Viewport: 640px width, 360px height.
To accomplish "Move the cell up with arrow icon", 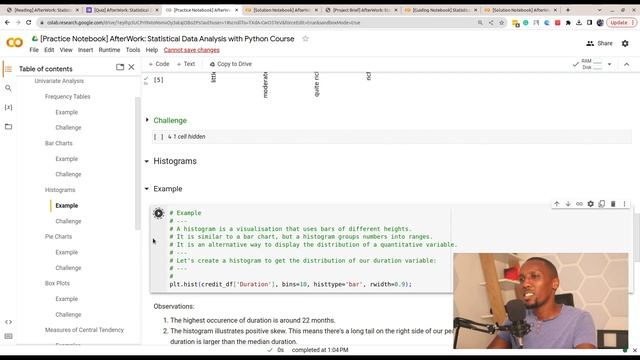I will 557,204.
